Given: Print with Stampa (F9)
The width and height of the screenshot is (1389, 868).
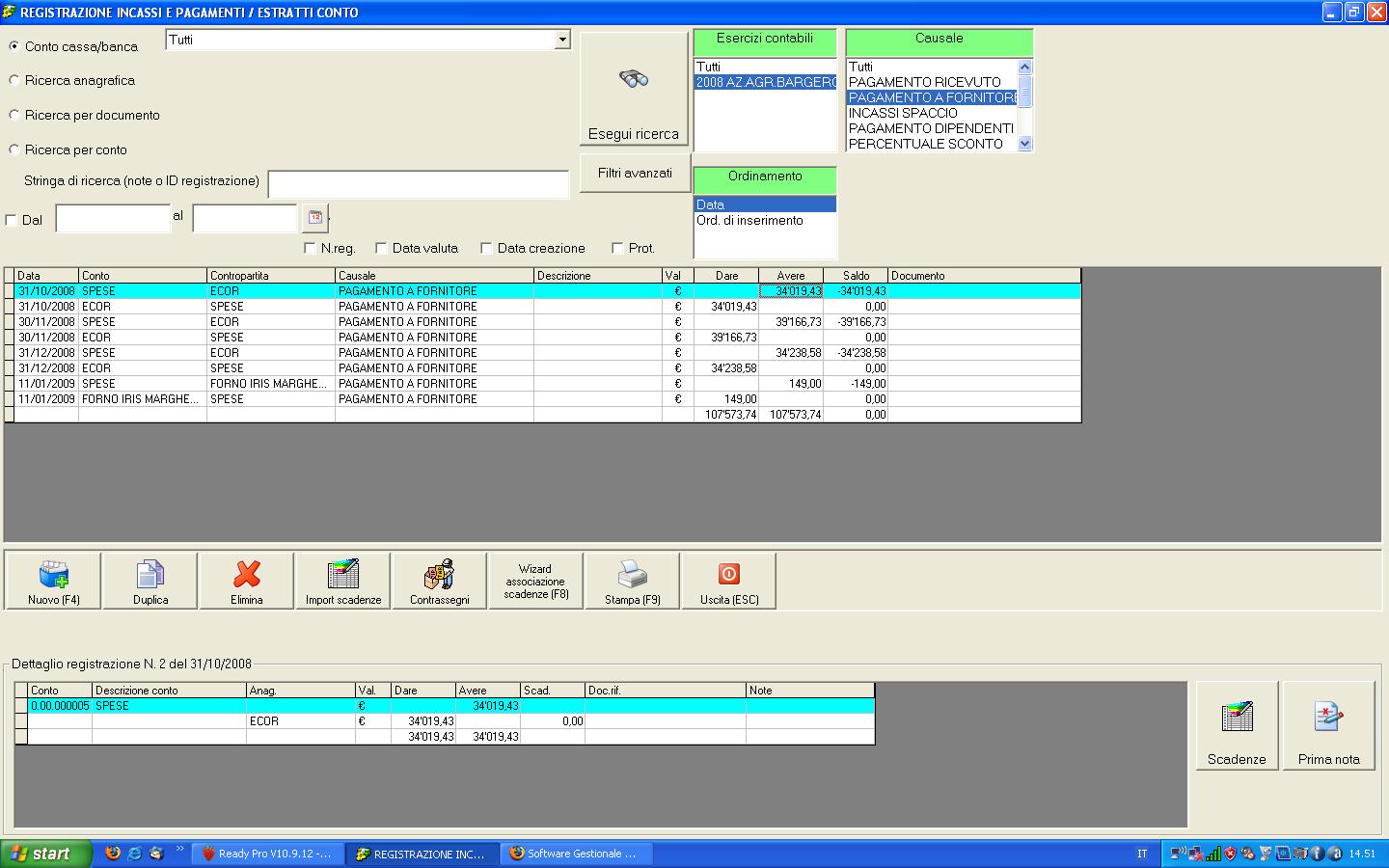Looking at the screenshot, I should coord(633,581).
